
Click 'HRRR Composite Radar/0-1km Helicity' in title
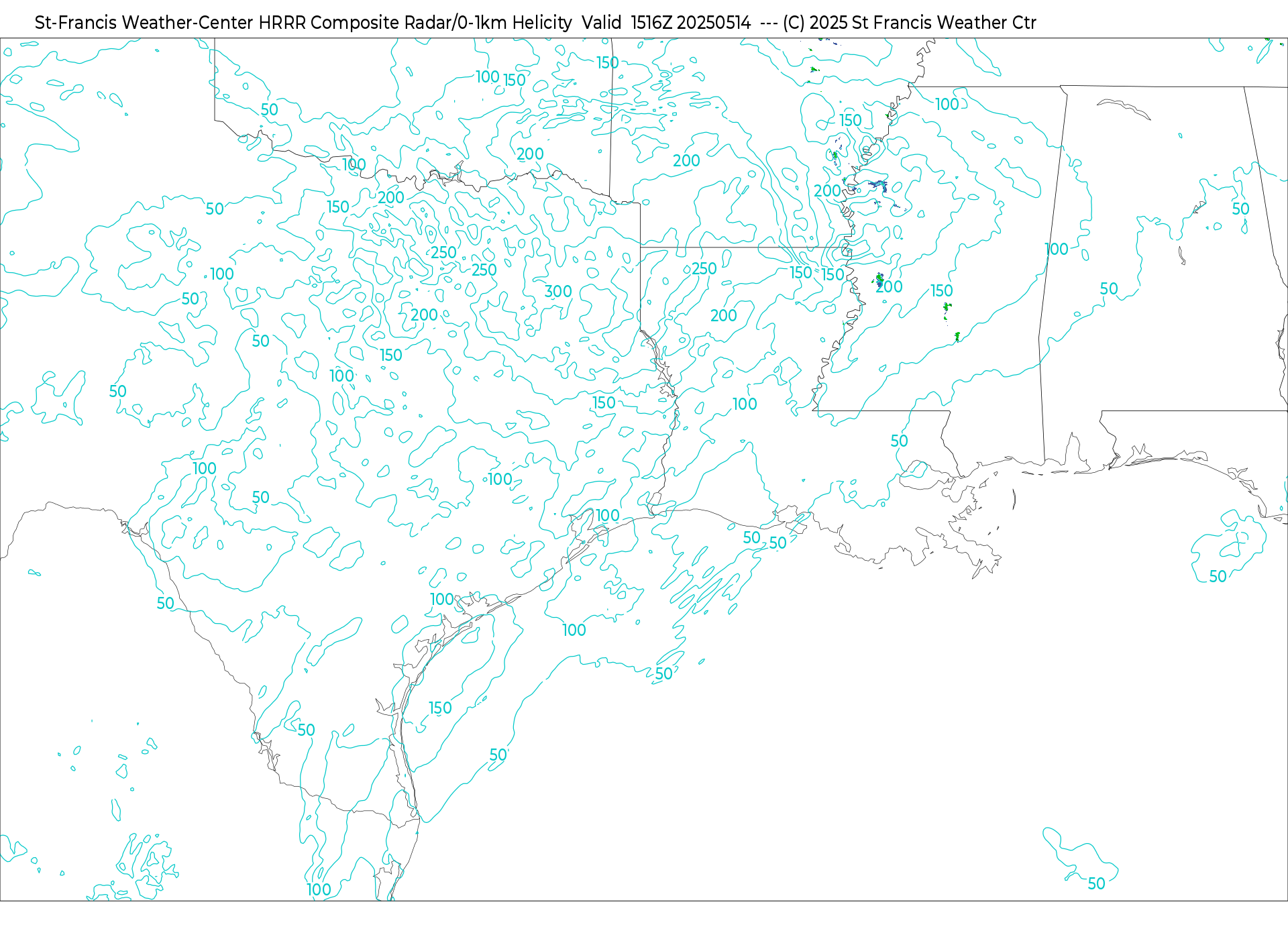tap(415, 23)
